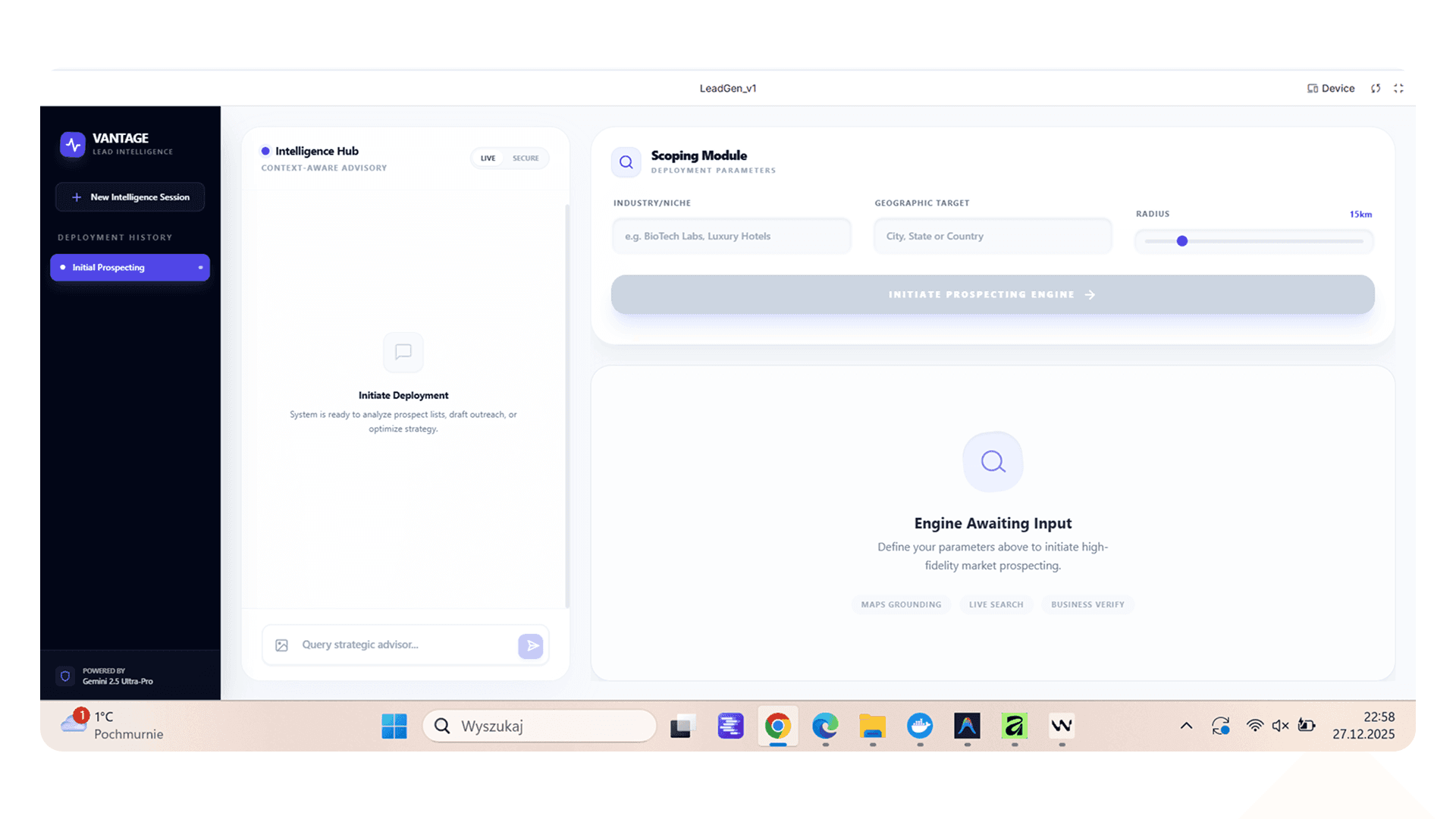Click the Scoping Module magnifier icon

[626, 162]
